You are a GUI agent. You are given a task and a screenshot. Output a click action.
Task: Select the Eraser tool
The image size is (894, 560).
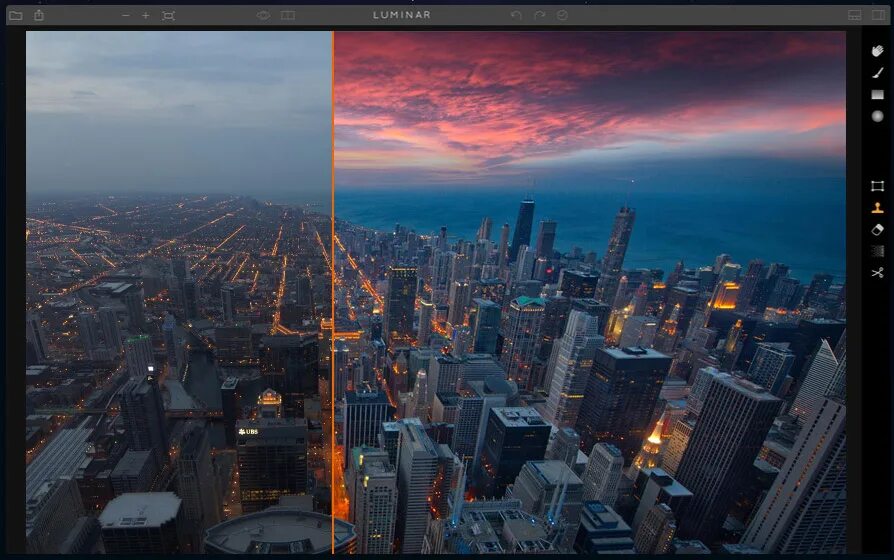click(877, 229)
